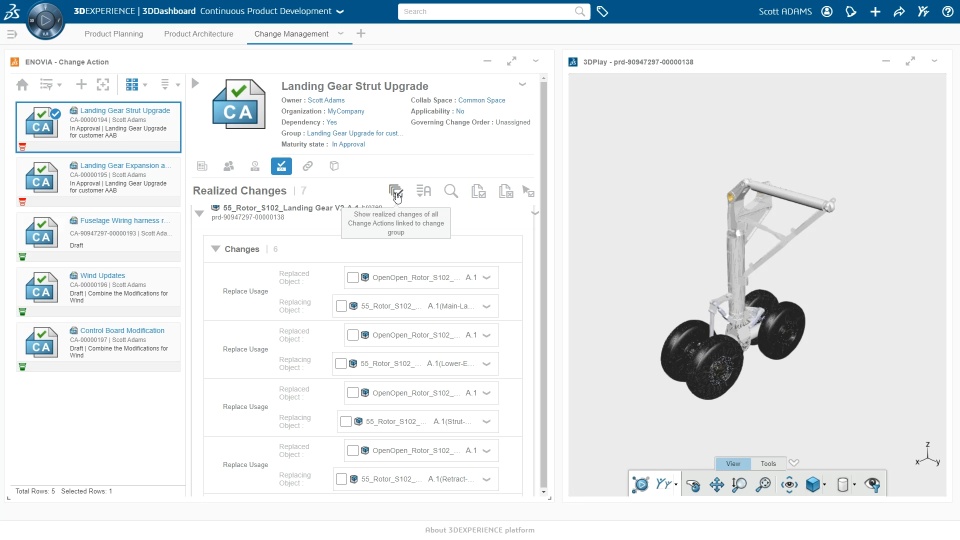Check the A.1(Strut-... replacing object box
Image resolution: width=960 pixels, height=540 pixels.
(x=346, y=421)
